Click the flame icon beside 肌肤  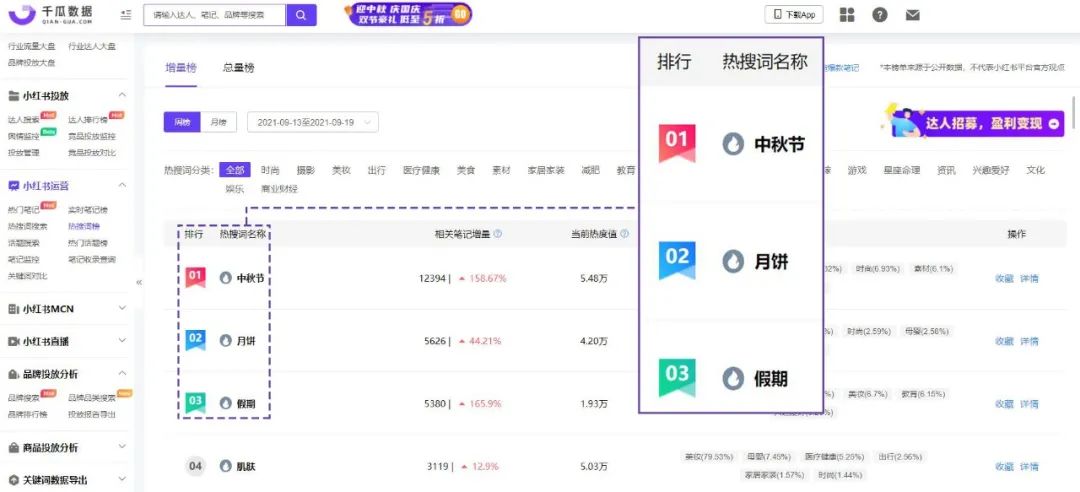tap(225, 467)
